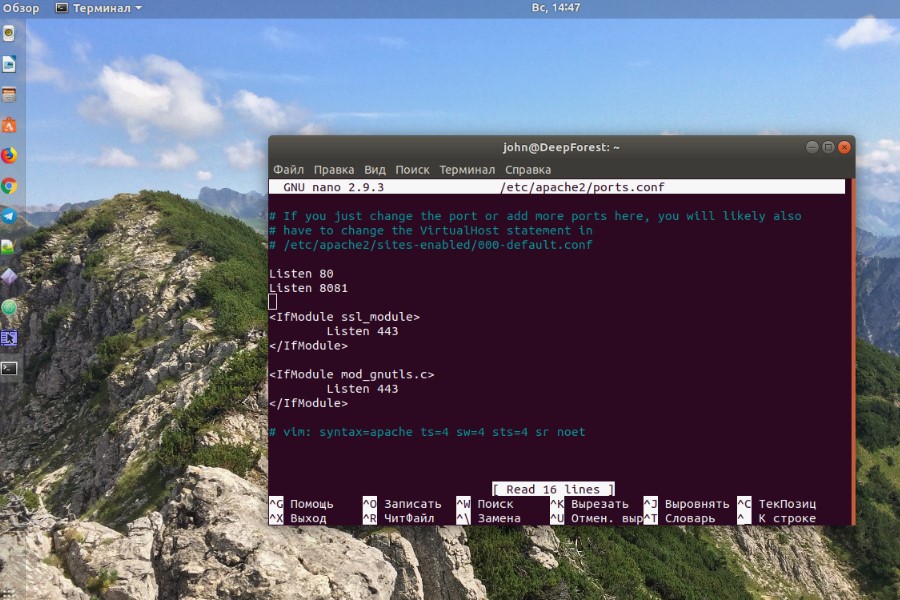Launch Google Chrome from the dock
This screenshot has width=900, height=600.
click(9, 185)
